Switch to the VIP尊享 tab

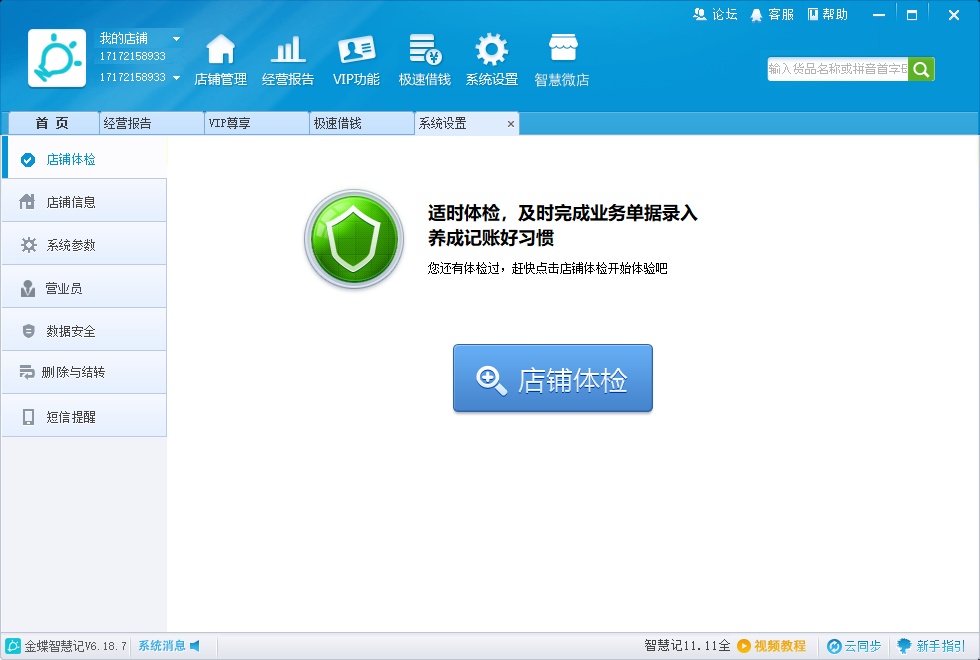coord(257,123)
